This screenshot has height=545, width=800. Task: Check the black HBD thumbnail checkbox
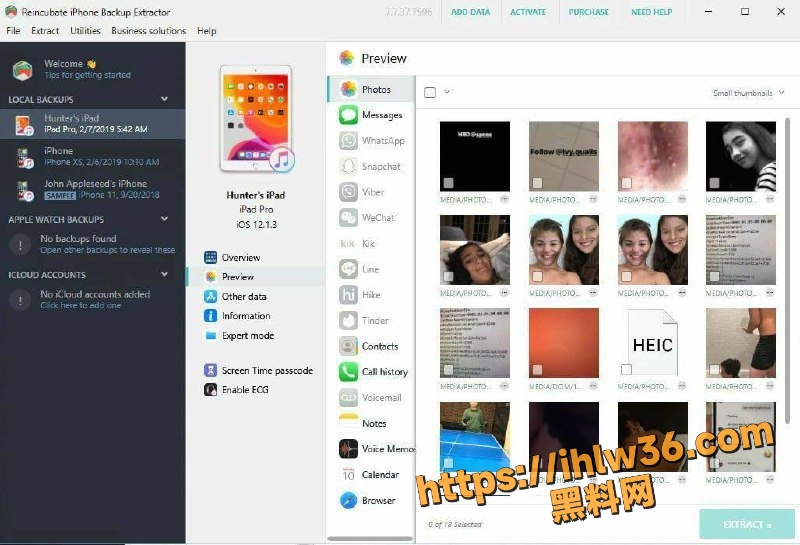point(448,183)
